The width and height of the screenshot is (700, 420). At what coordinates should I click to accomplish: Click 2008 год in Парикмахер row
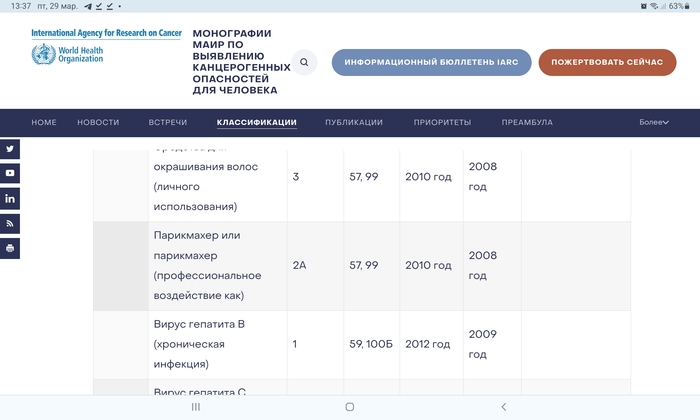[x=483, y=265]
